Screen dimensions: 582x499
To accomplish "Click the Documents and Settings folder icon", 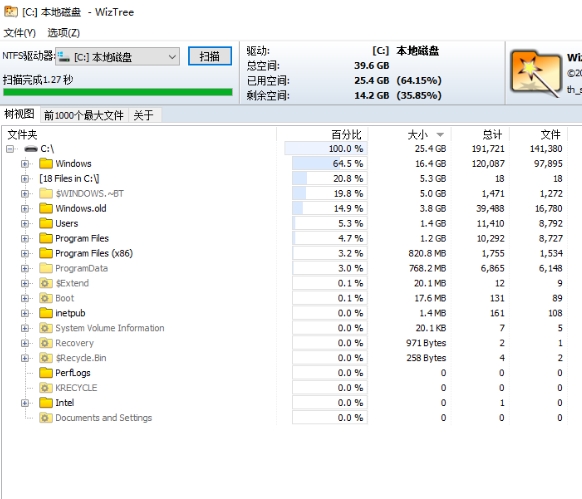I will click(46, 418).
